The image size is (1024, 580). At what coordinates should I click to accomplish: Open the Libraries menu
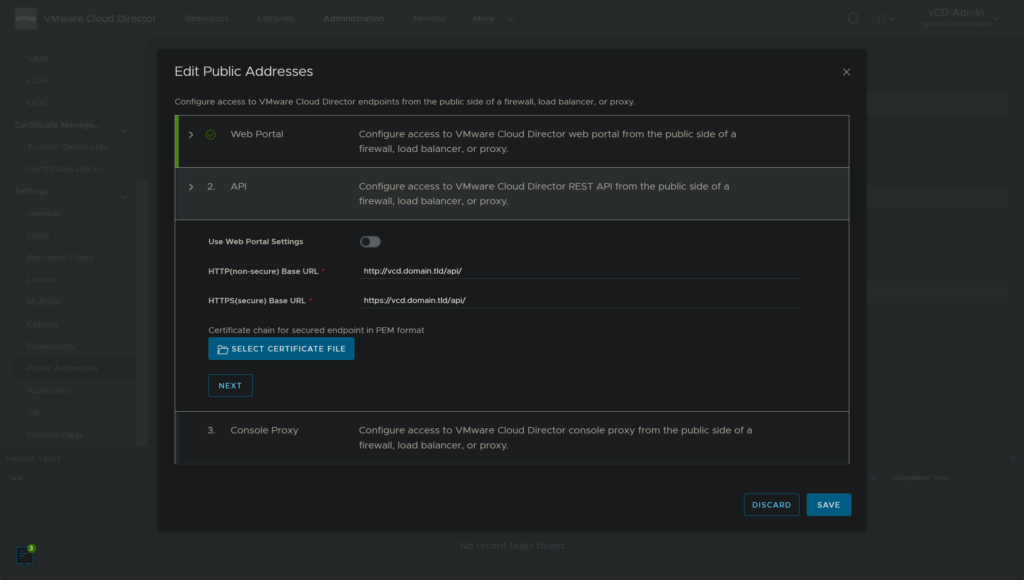pyautogui.click(x=276, y=18)
